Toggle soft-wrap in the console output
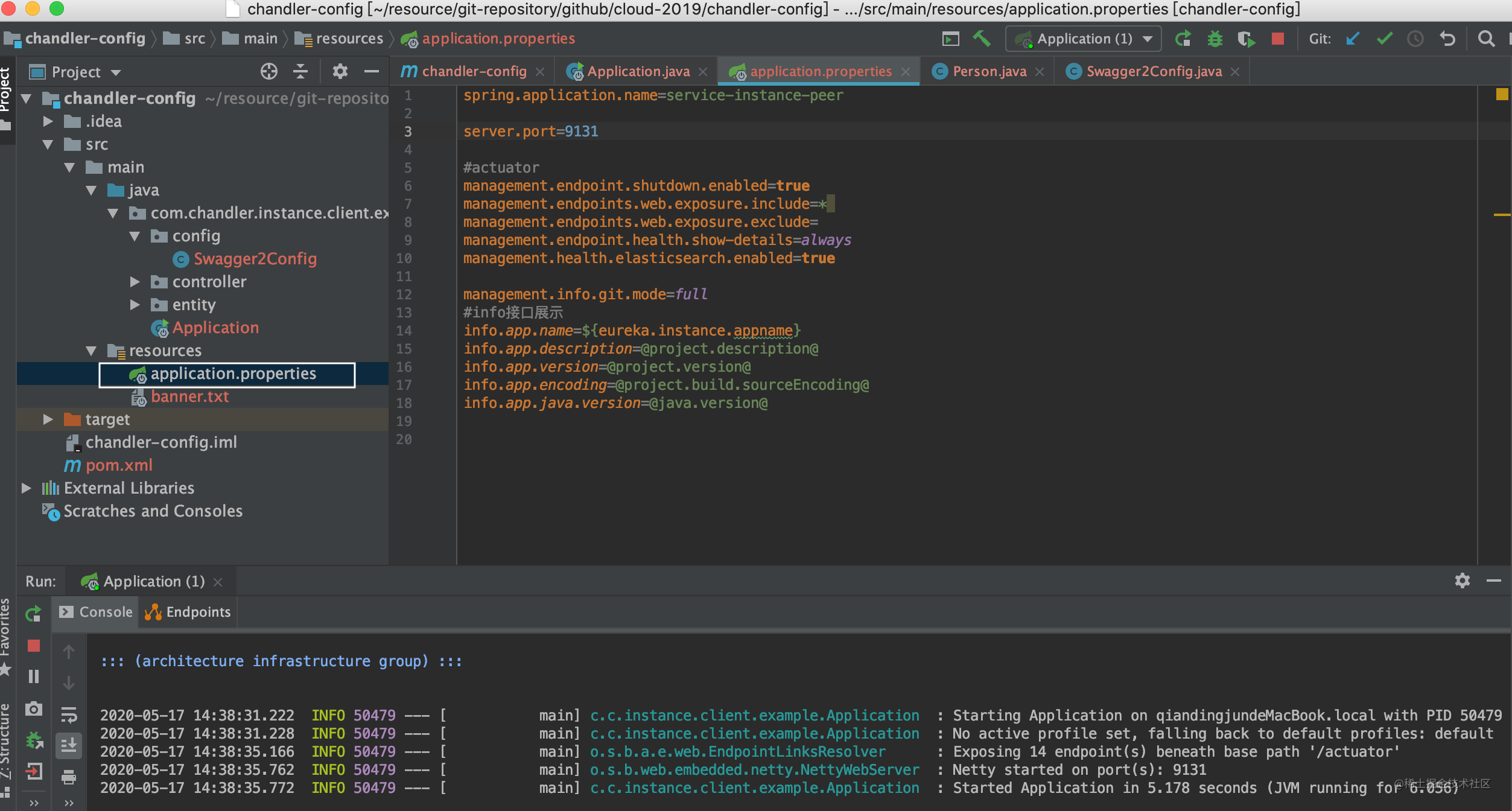Viewport: 1512px width, 811px height. tap(69, 715)
